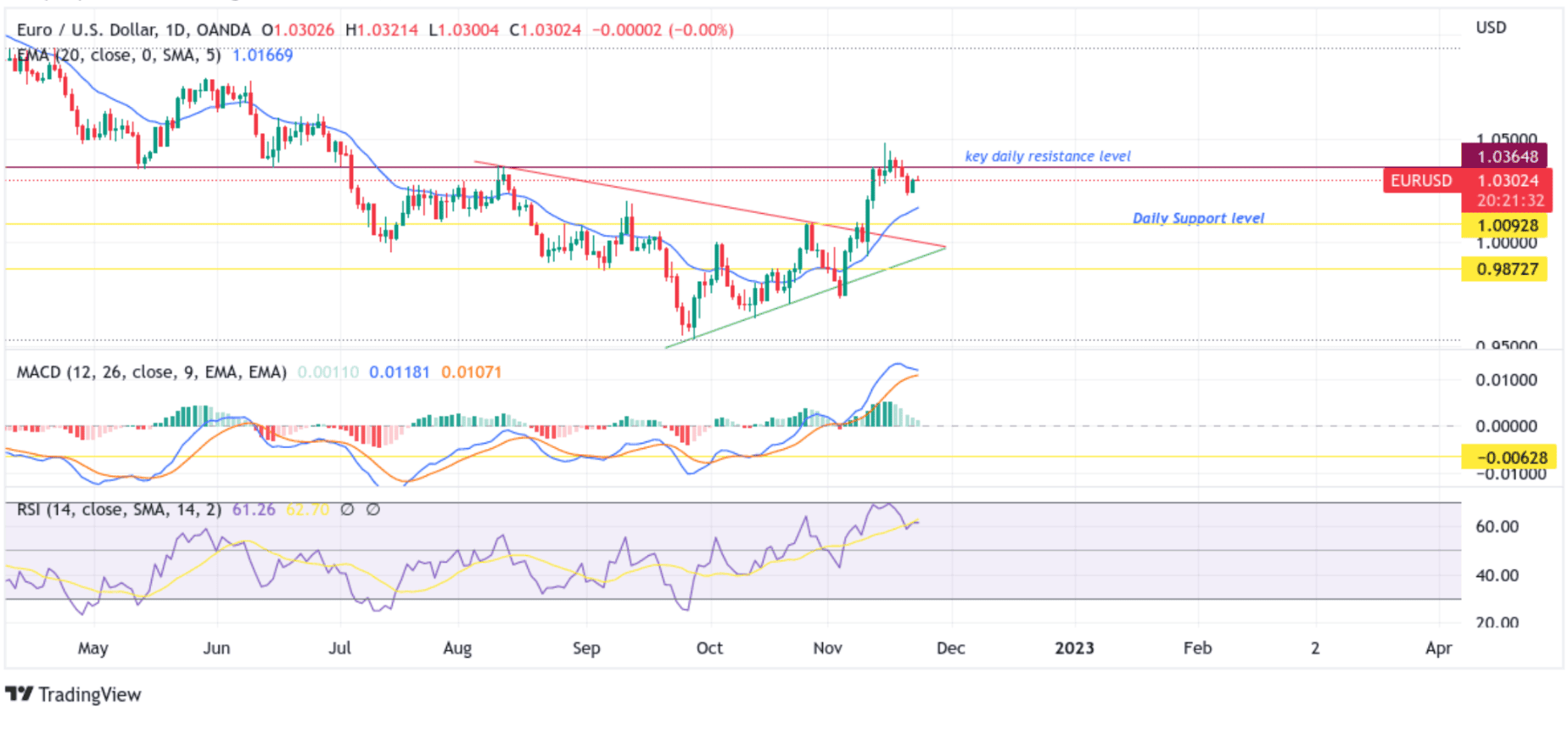Click the USD currency label on price axis
The height and width of the screenshot is (729, 1568).
[x=1491, y=27]
